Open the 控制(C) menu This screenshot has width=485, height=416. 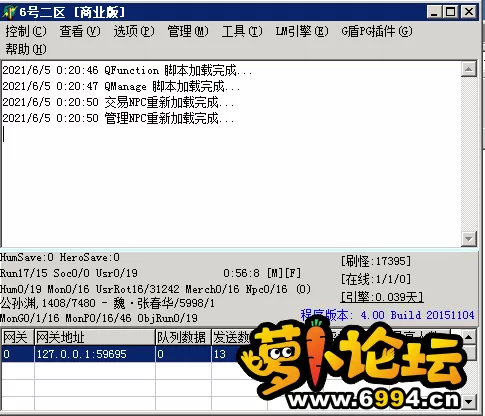(x=26, y=32)
